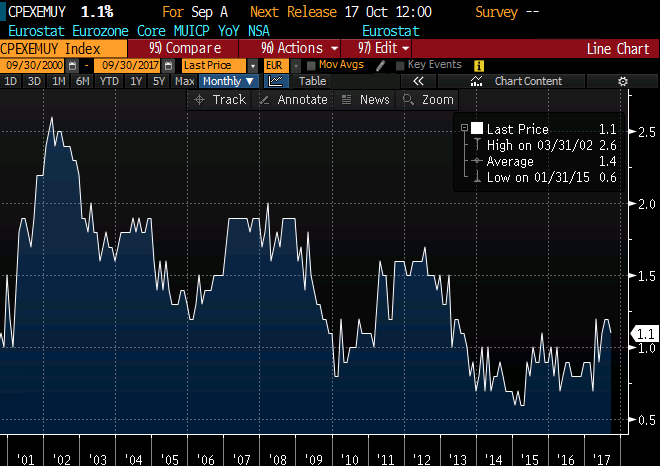The height and width of the screenshot is (466, 660).
Task: Open the Actions menu
Action: click(x=298, y=48)
